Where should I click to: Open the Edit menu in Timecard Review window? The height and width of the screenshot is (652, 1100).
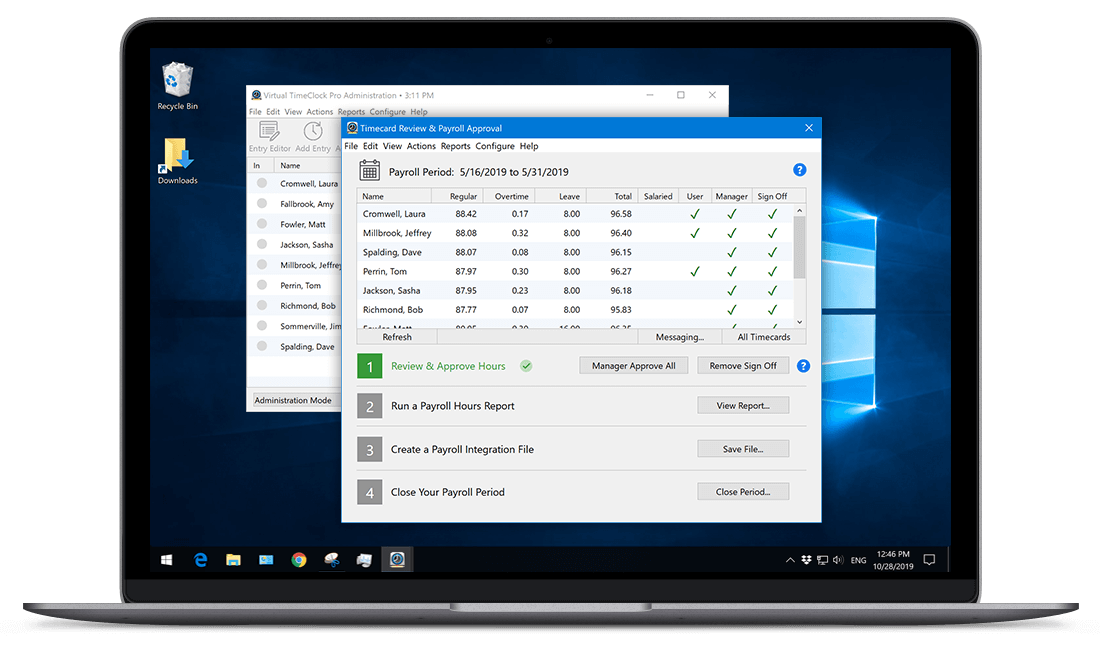coord(370,146)
